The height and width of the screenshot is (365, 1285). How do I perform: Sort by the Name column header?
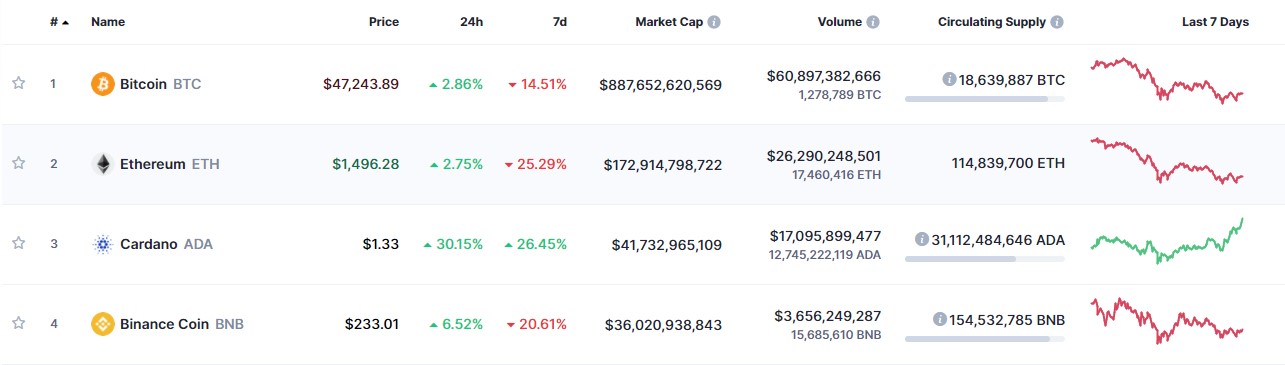pyautogui.click(x=108, y=22)
